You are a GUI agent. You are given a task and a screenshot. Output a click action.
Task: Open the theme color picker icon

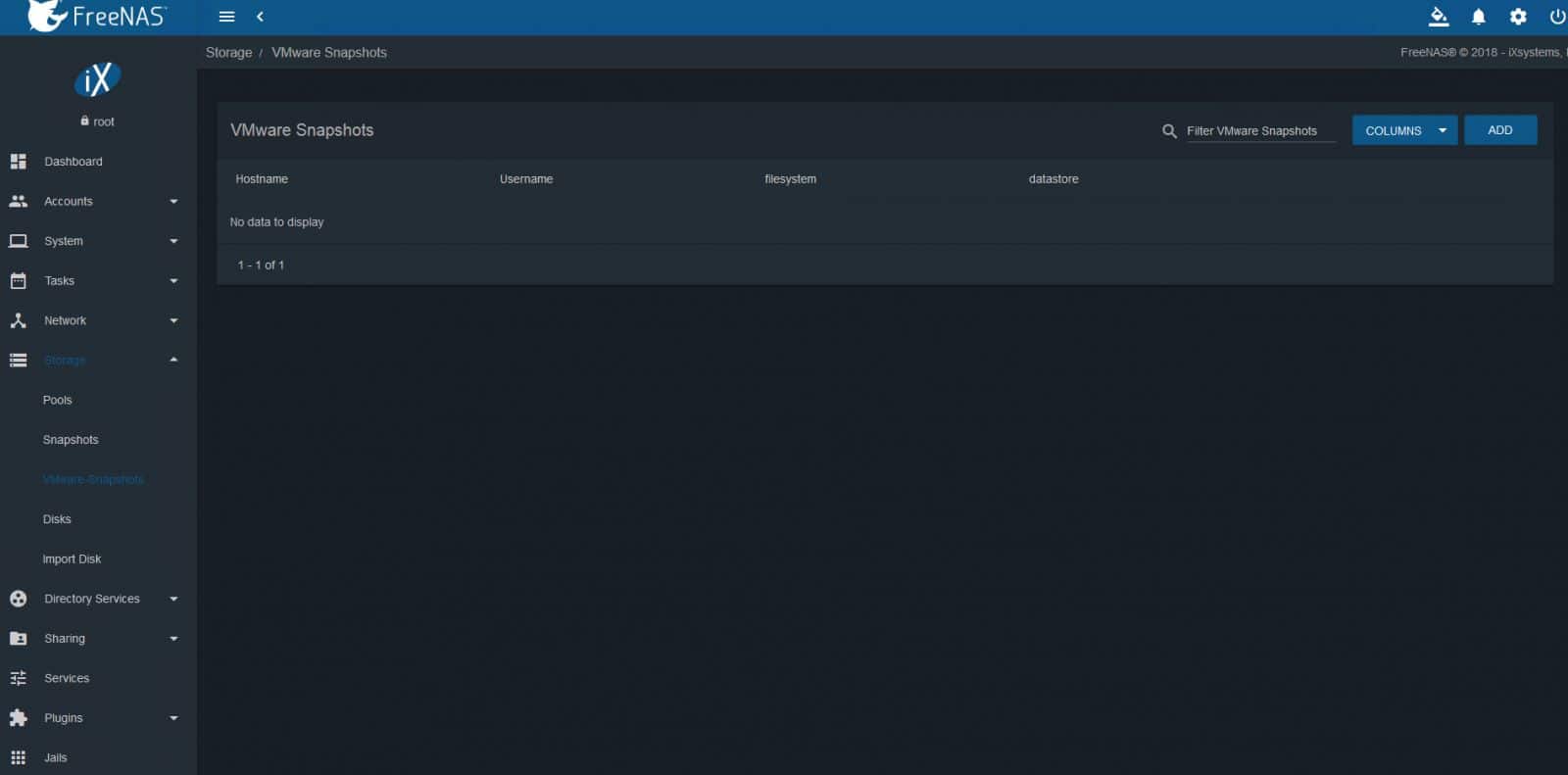pyautogui.click(x=1438, y=17)
